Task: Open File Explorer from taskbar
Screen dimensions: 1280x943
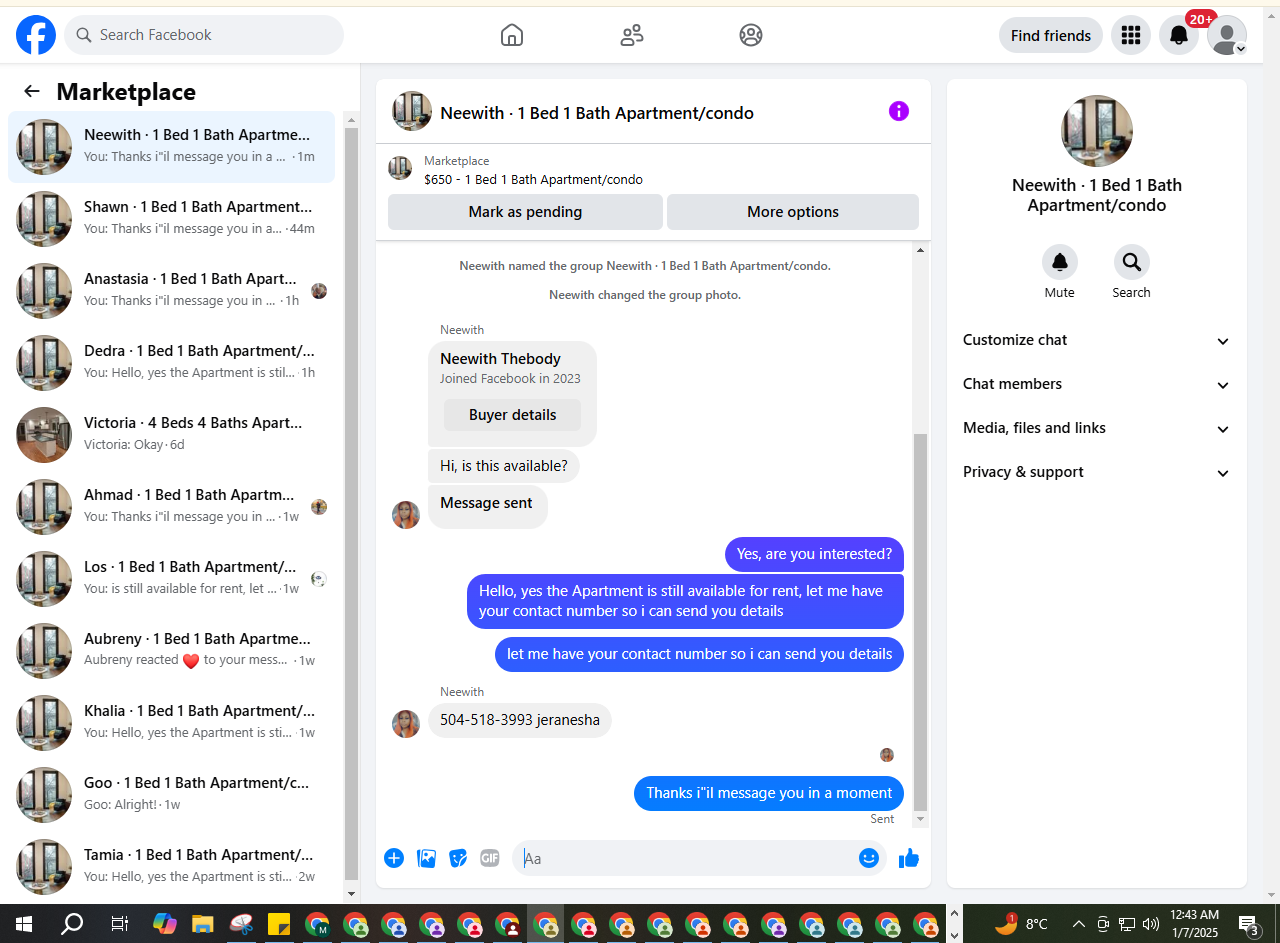Action: 203,924
